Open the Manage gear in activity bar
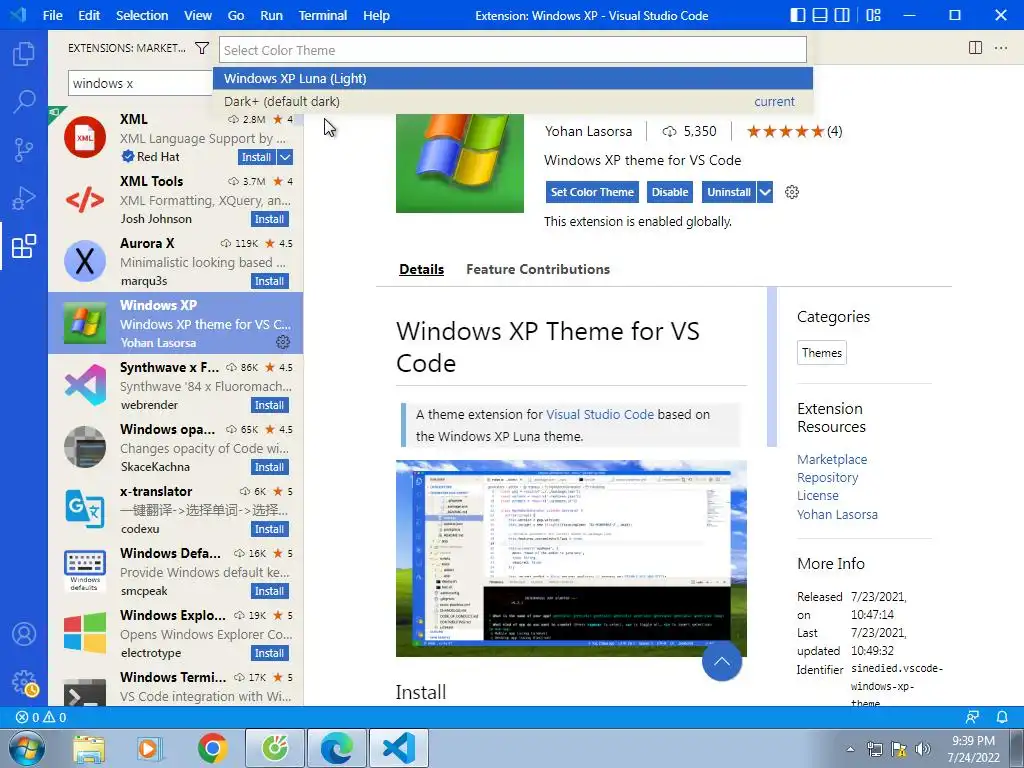This screenshot has height=768, width=1024. click(x=25, y=683)
